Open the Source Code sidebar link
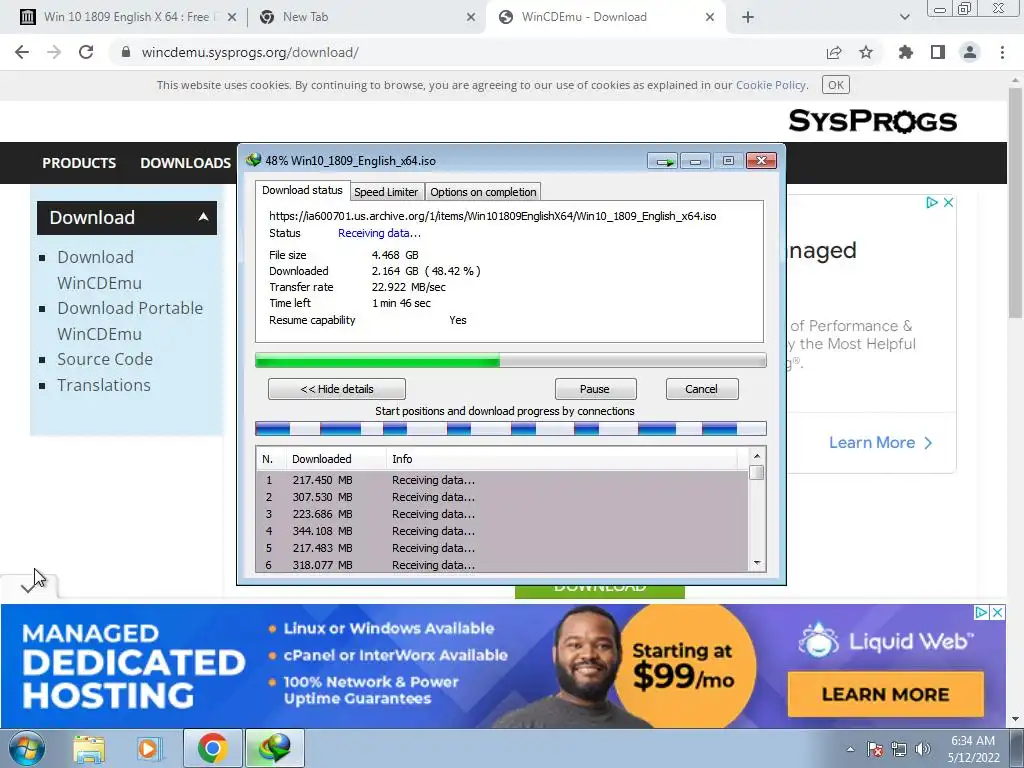 tap(105, 359)
